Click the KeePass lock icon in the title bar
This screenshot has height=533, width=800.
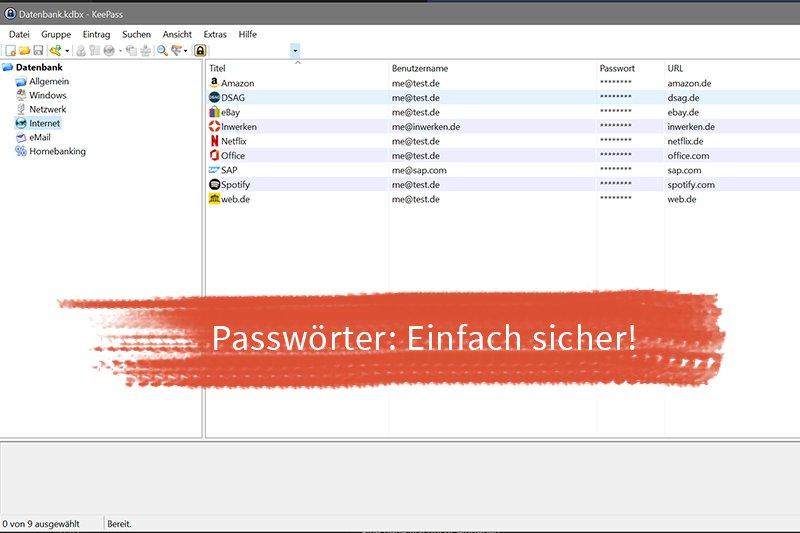coord(10,13)
